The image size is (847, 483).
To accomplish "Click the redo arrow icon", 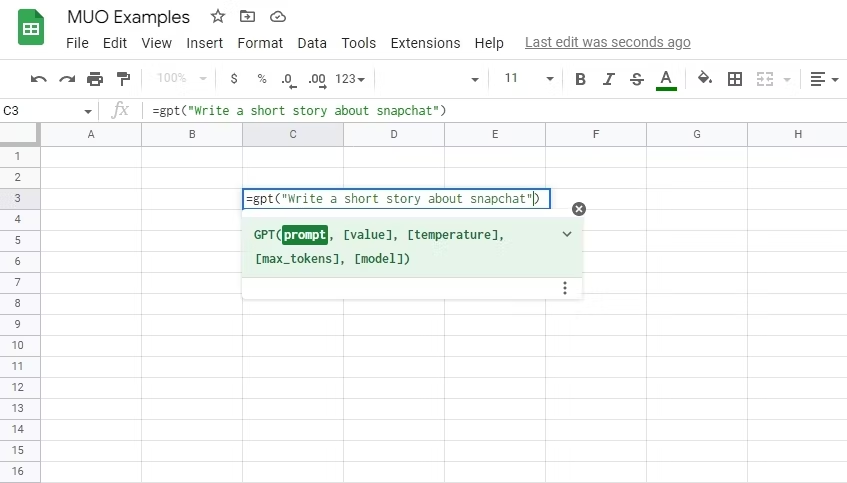I will 67,79.
